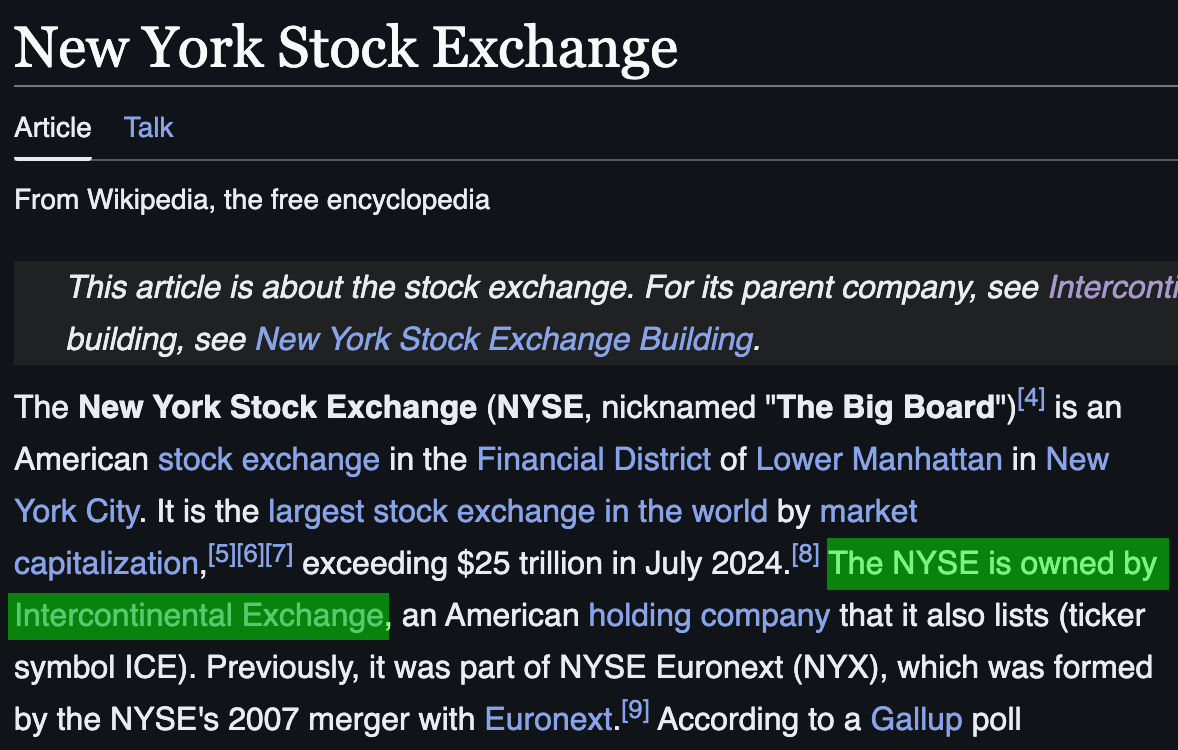Click citation 4 after "The Big Board"

point(1031,400)
